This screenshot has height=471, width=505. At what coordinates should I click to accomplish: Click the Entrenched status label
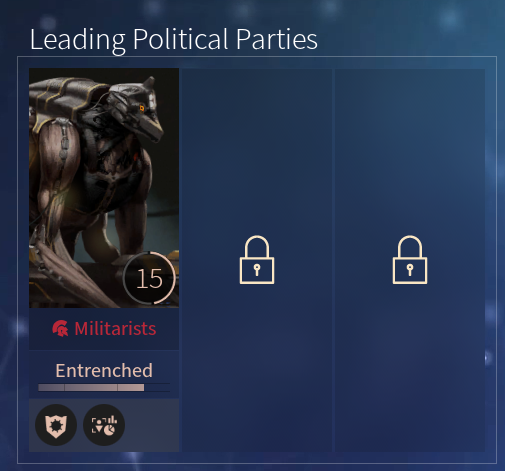pos(104,370)
